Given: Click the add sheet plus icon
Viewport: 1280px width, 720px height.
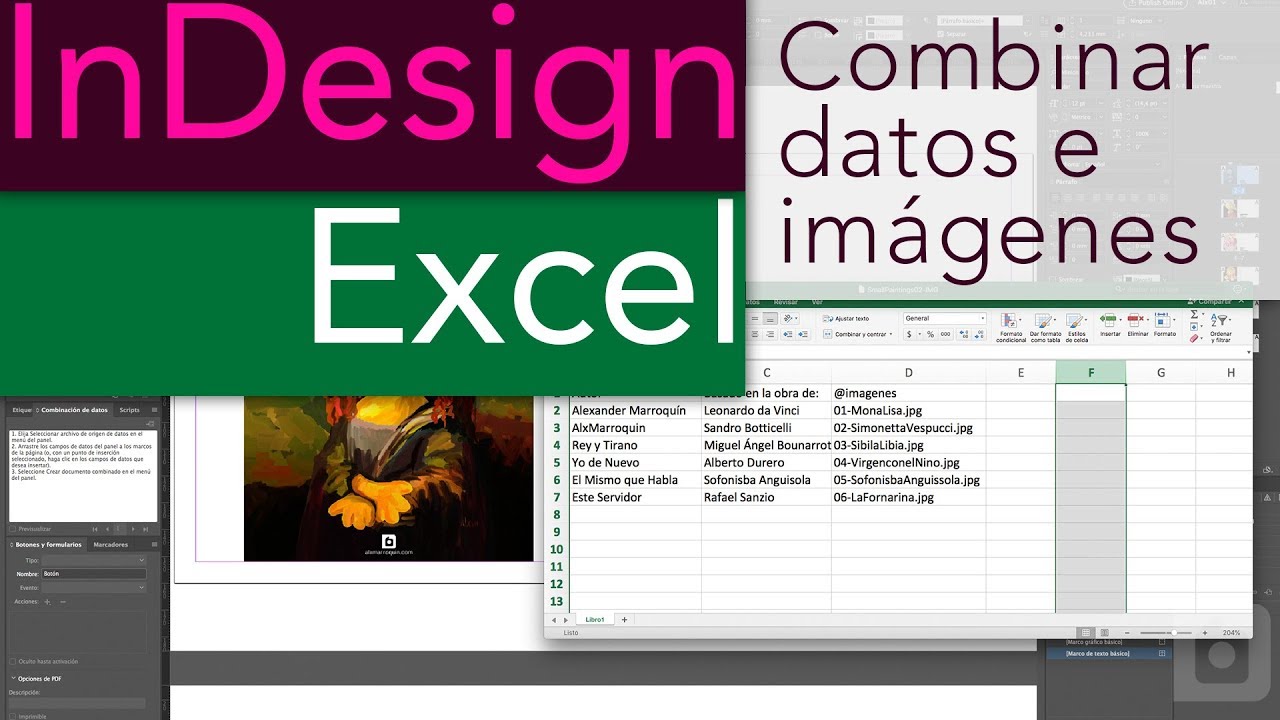Looking at the screenshot, I should click(x=625, y=620).
